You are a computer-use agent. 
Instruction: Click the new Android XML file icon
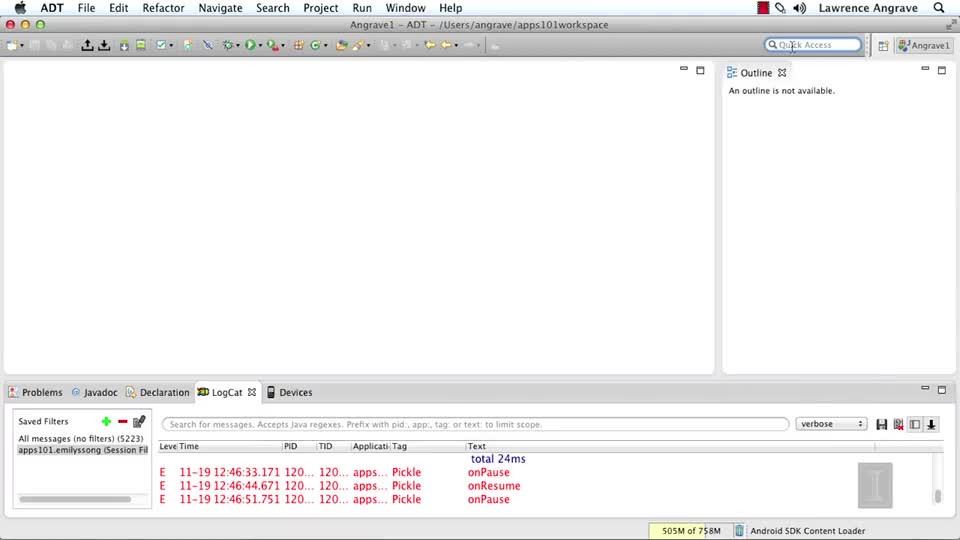pyautogui.click(x=188, y=45)
